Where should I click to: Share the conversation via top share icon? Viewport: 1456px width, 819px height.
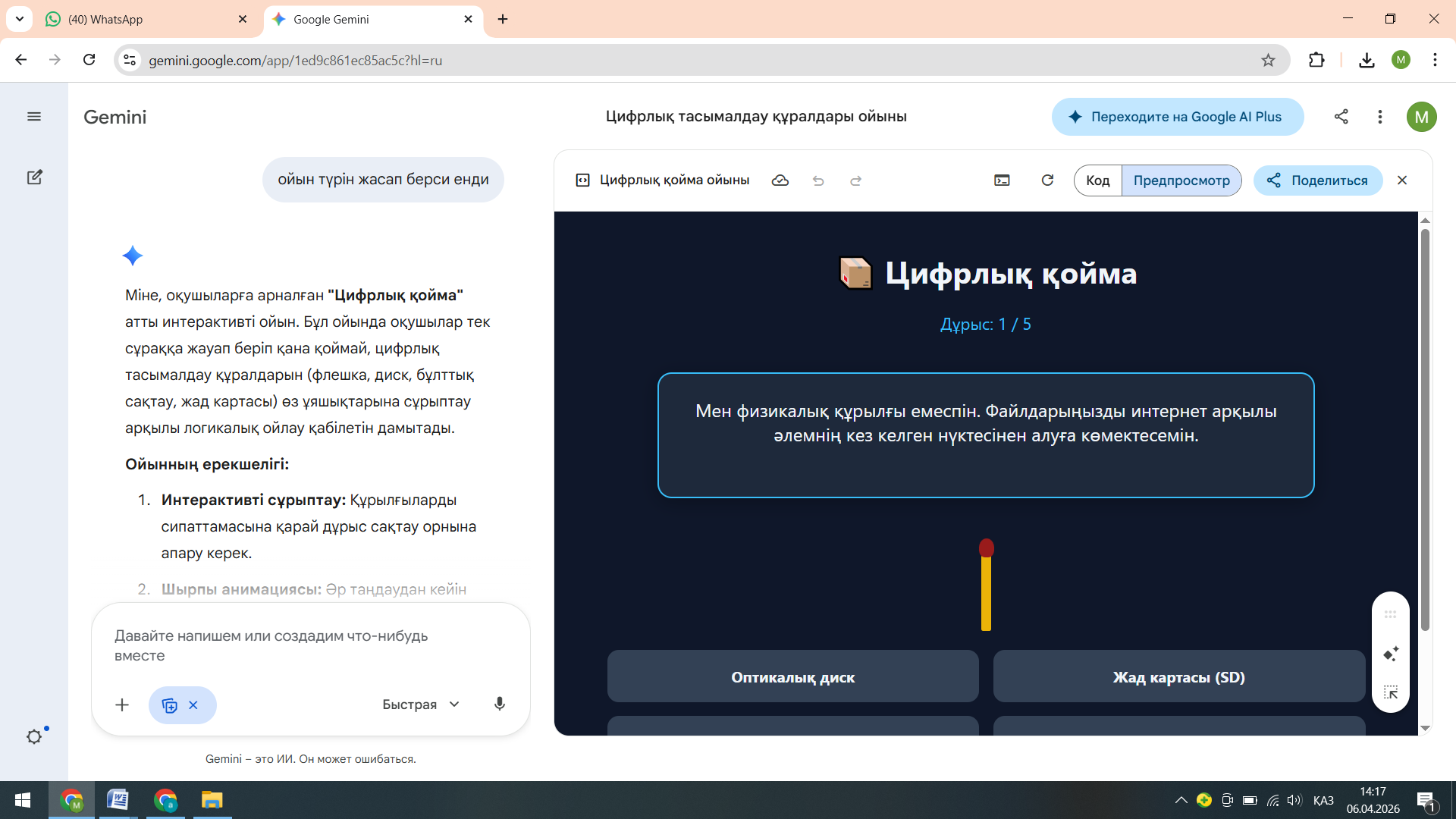(x=1341, y=117)
